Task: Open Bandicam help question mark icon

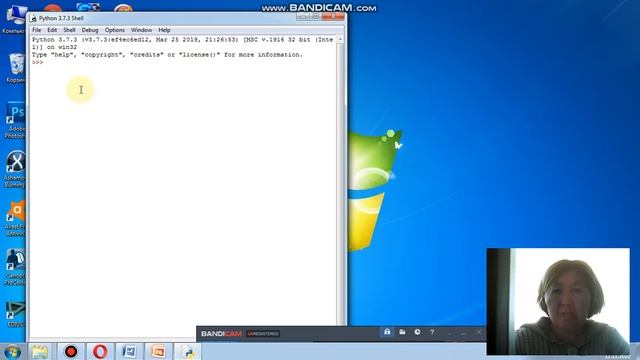Action: coord(432,332)
